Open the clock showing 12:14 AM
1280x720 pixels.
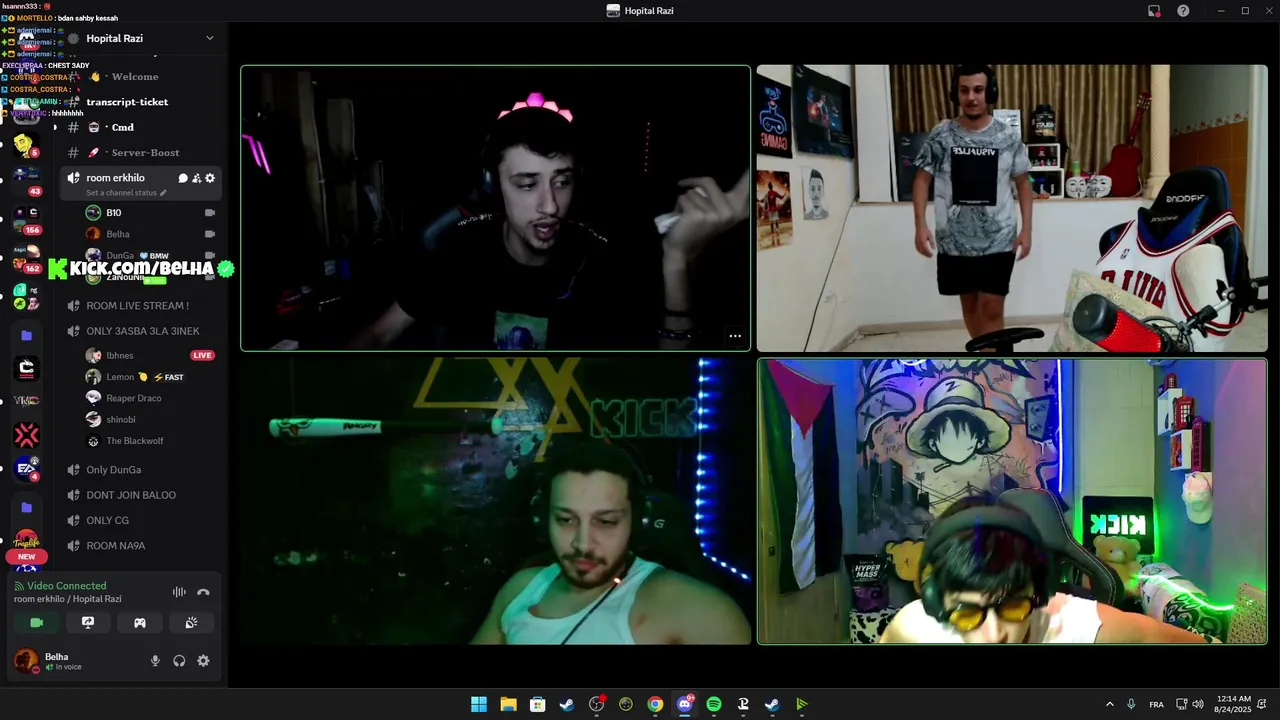click(x=1235, y=704)
